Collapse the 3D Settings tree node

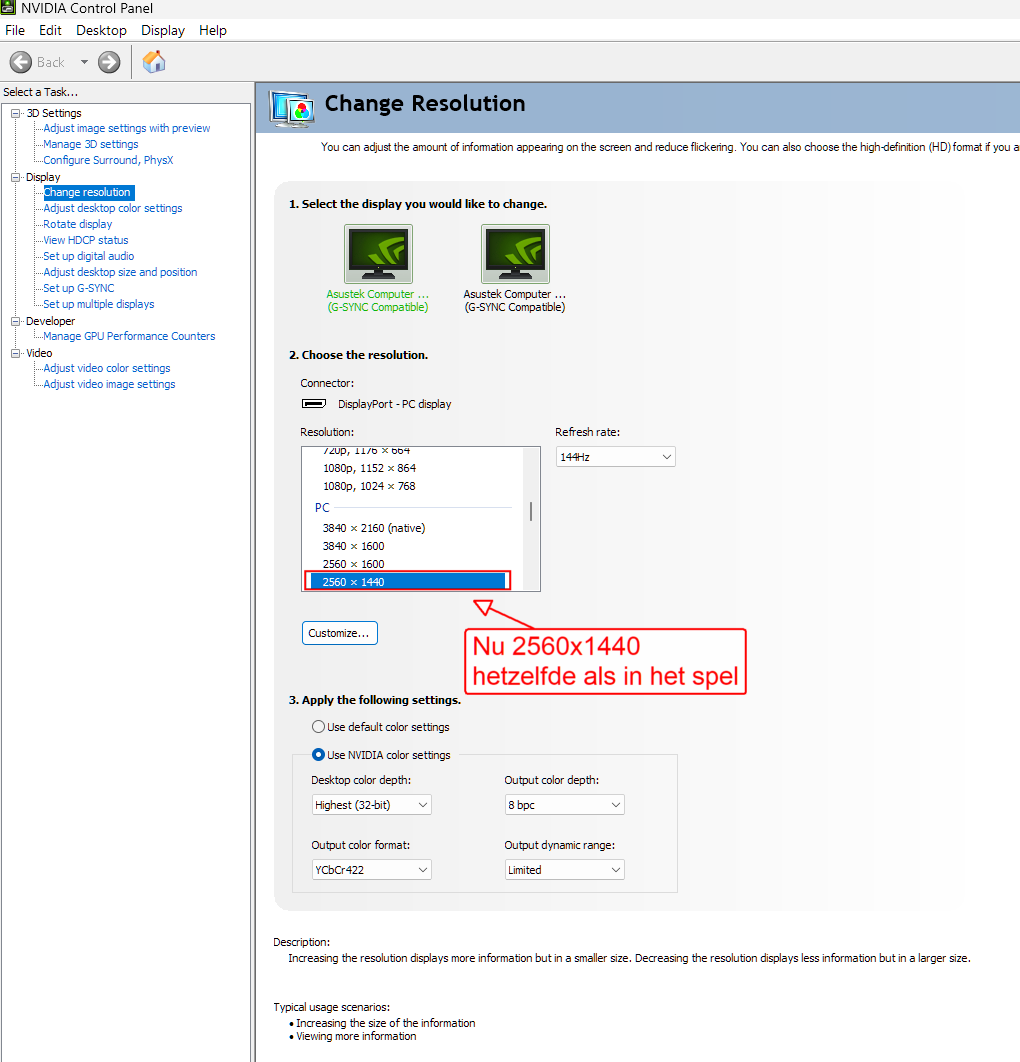pos(16,113)
